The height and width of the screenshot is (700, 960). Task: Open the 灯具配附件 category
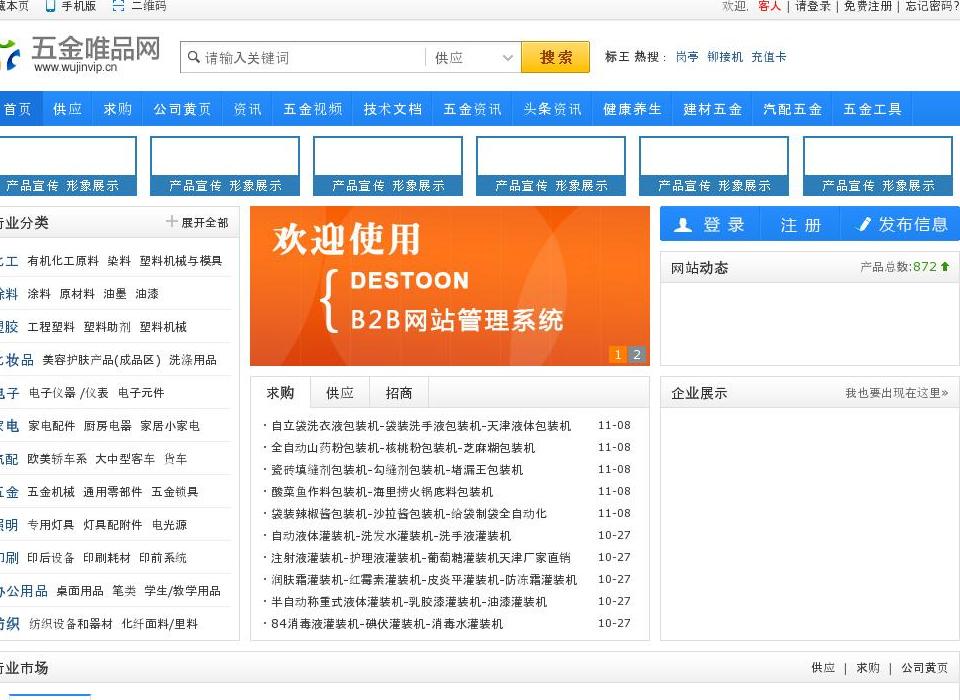click(113, 525)
